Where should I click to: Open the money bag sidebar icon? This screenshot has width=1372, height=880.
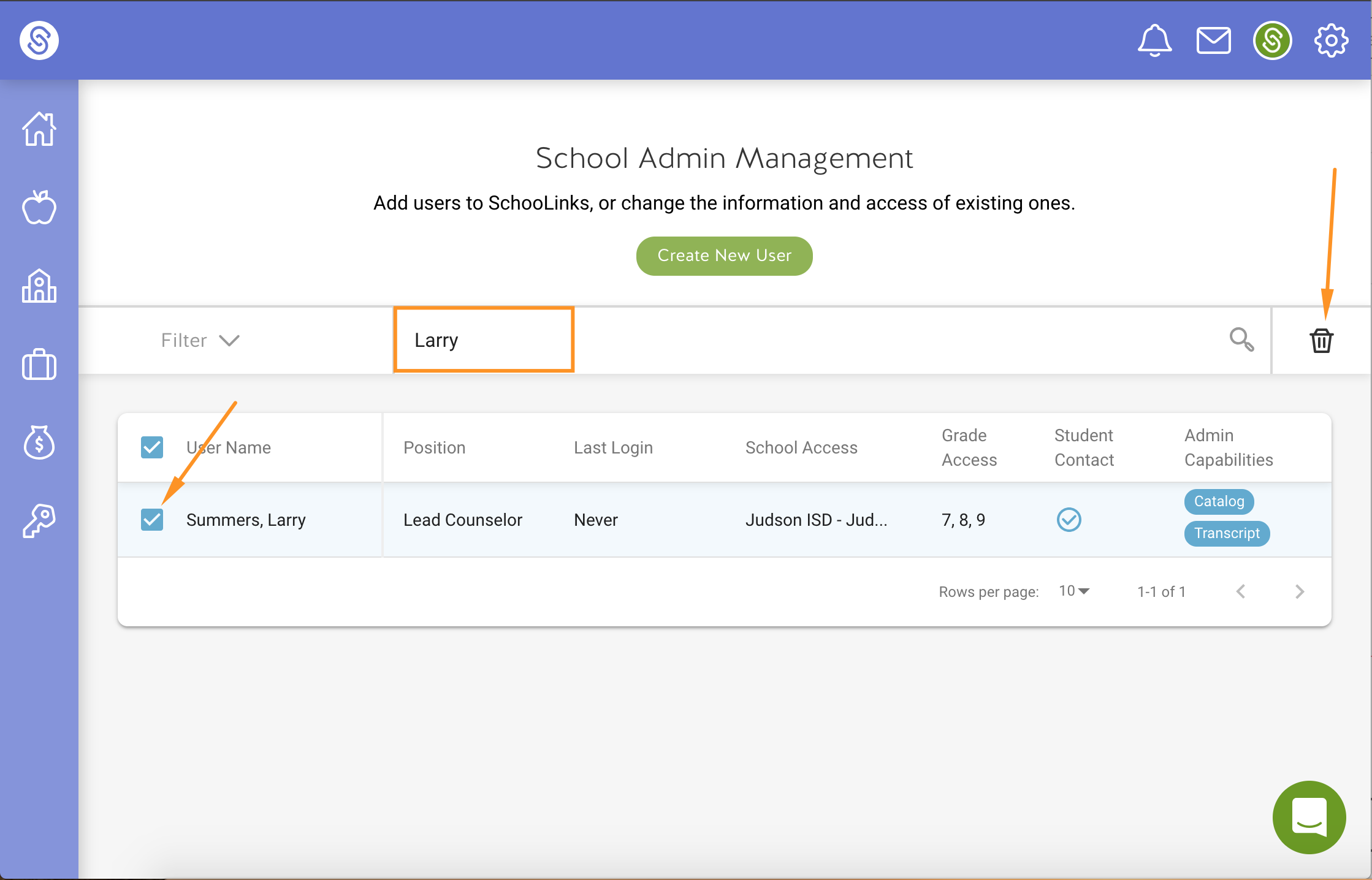pyautogui.click(x=39, y=442)
